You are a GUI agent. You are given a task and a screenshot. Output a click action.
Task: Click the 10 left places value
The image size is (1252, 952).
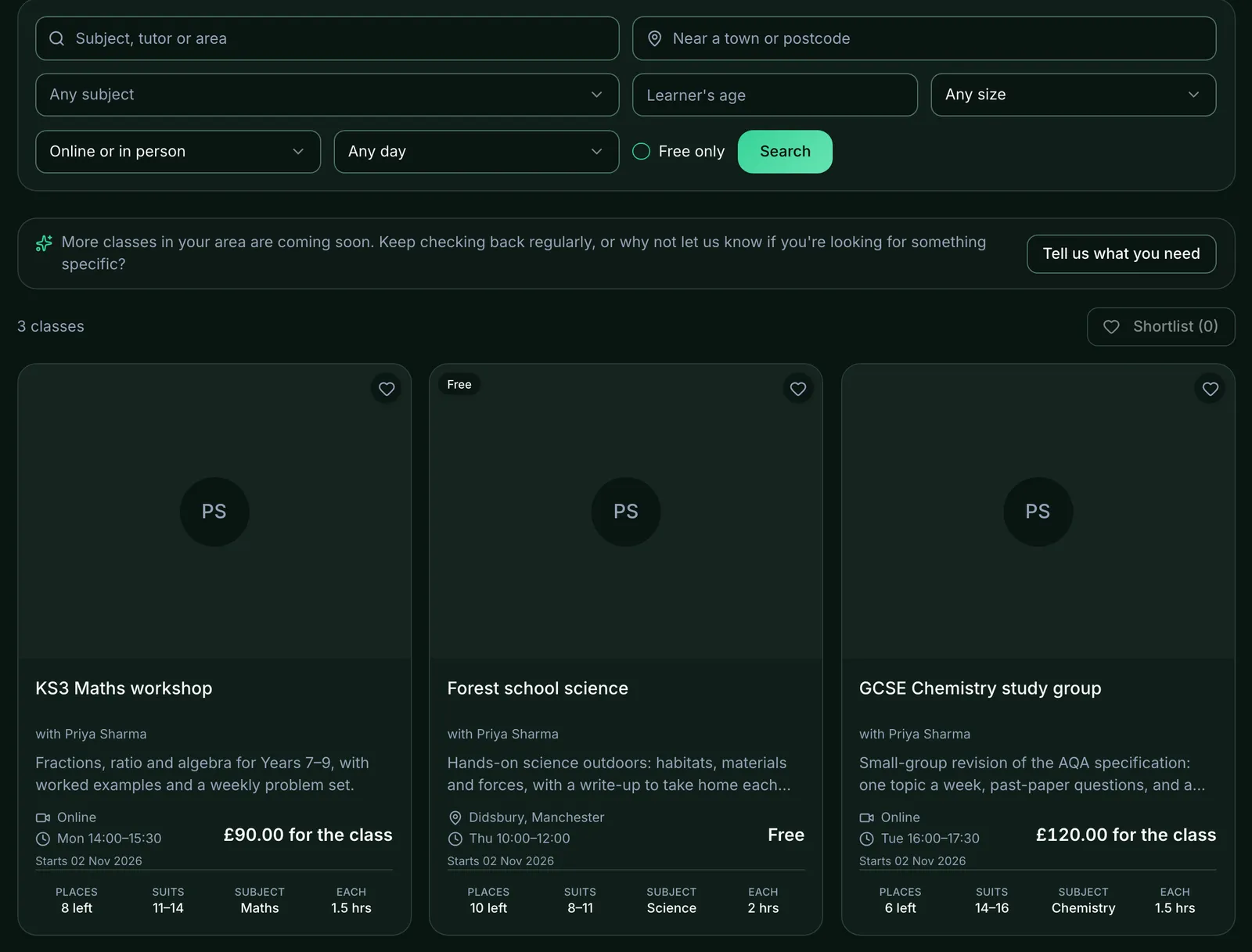tap(488, 908)
